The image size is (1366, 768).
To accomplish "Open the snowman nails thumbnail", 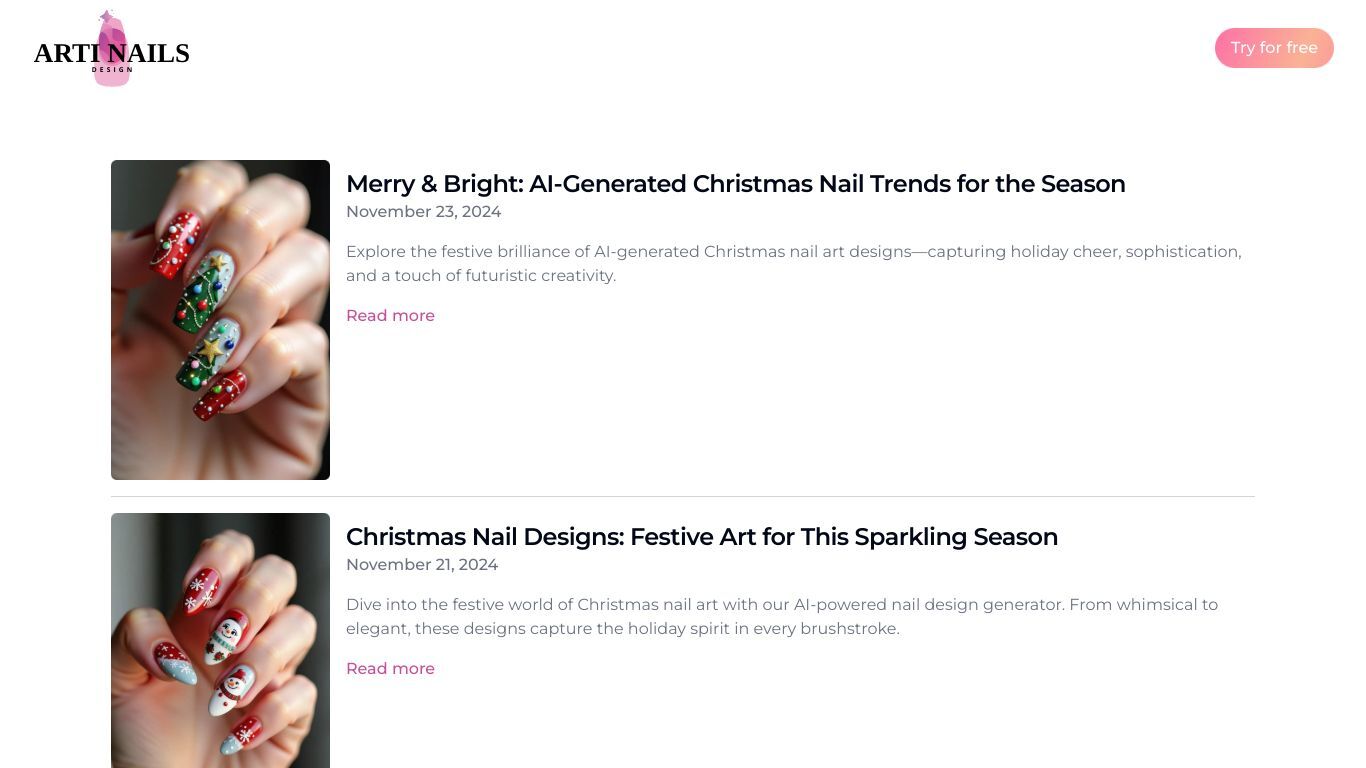I will tap(220, 640).
